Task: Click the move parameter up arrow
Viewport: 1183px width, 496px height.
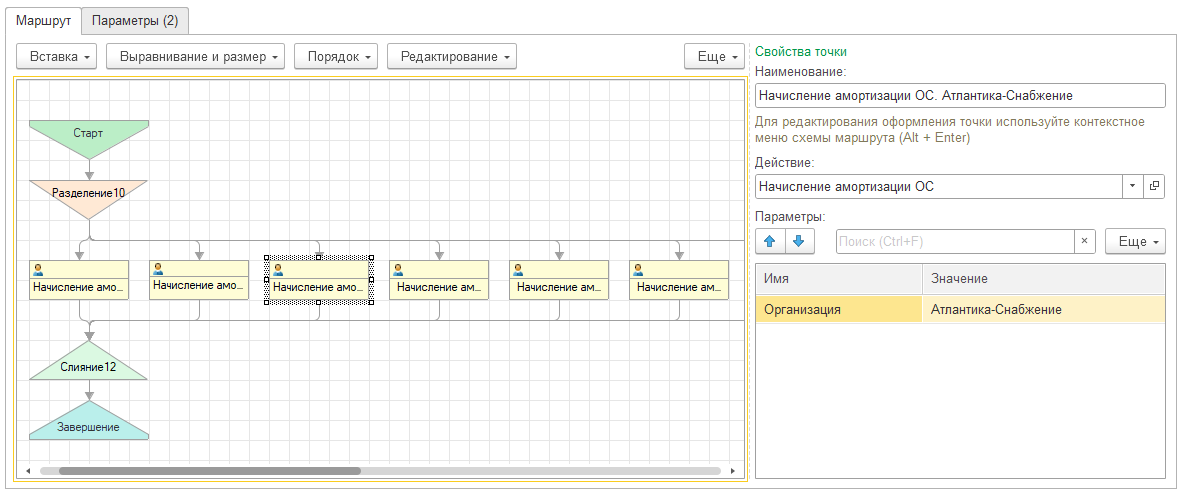Action: tap(770, 241)
